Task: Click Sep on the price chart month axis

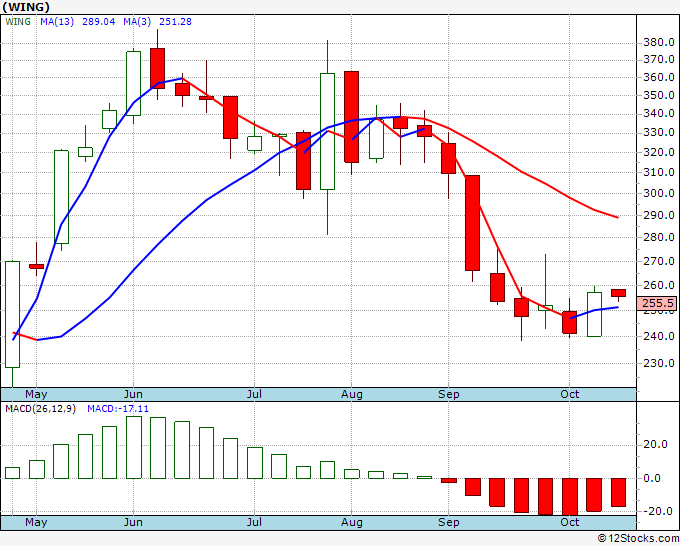Action: click(x=448, y=394)
